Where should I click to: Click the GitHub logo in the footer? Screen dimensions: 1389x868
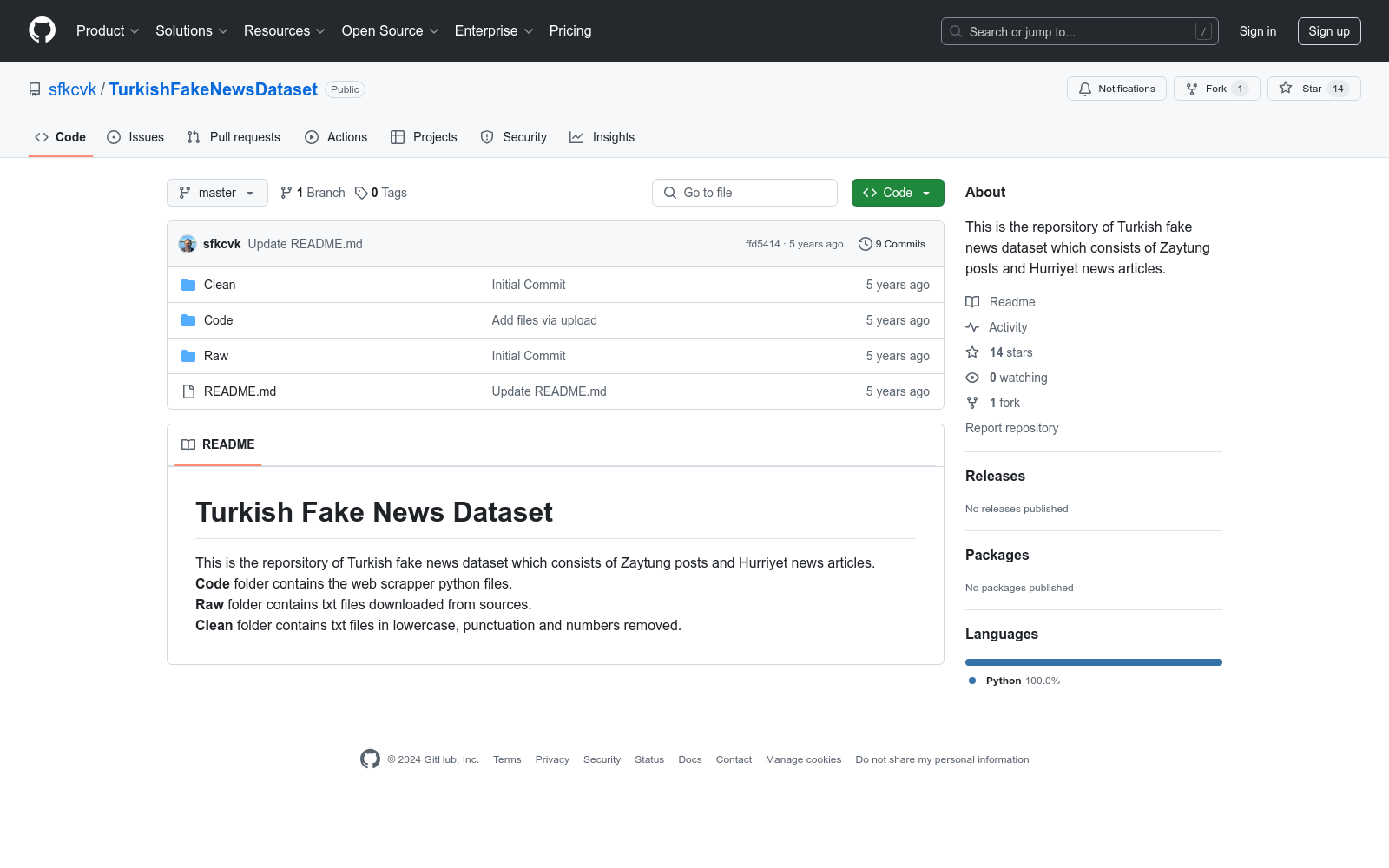click(x=370, y=759)
